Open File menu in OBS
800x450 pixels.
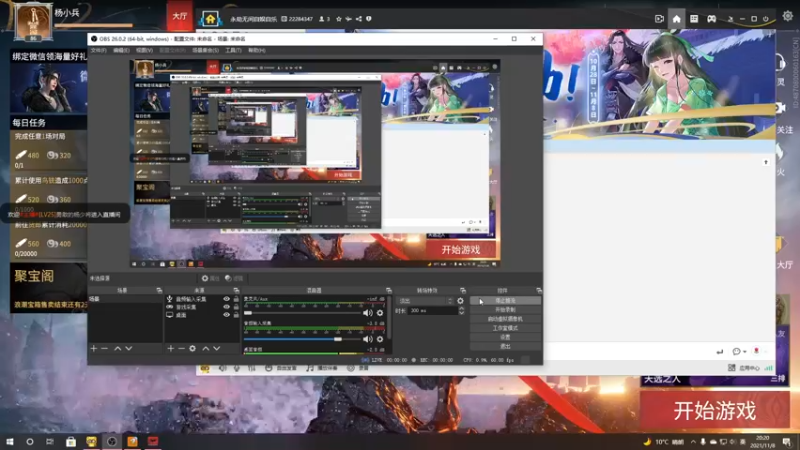[98, 51]
